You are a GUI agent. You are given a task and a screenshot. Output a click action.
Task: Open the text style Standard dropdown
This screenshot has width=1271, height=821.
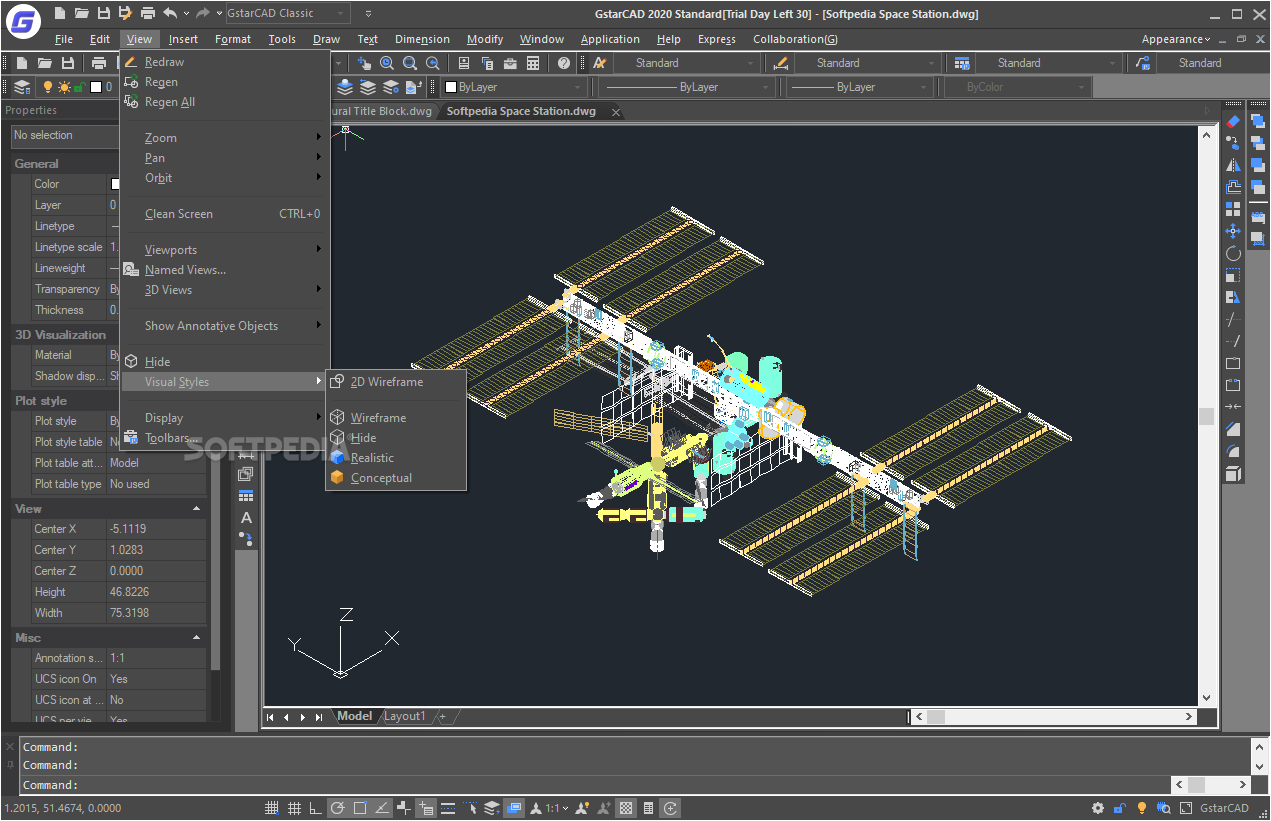coord(685,63)
